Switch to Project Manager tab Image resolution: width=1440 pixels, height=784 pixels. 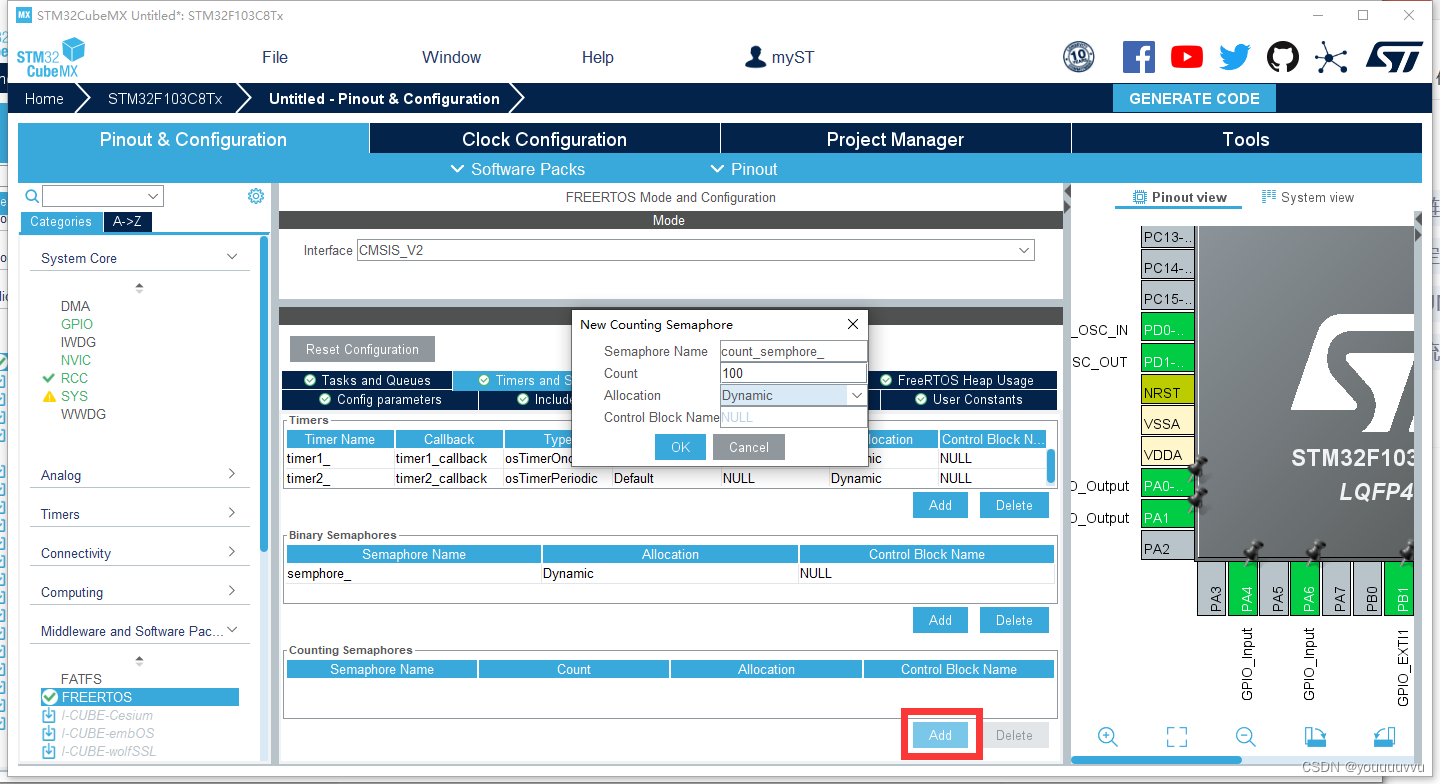pos(895,139)
